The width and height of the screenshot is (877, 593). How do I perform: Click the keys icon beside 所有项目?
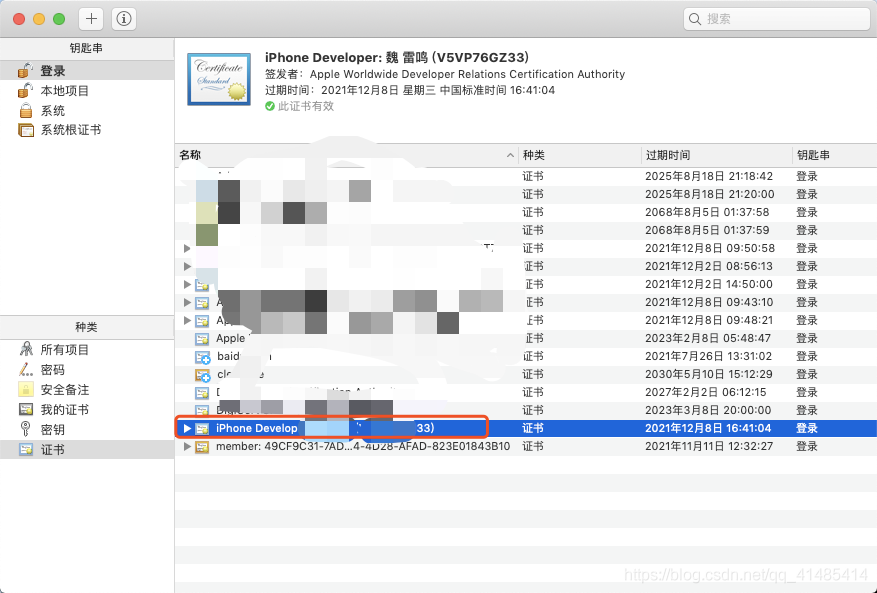(26, 350)
